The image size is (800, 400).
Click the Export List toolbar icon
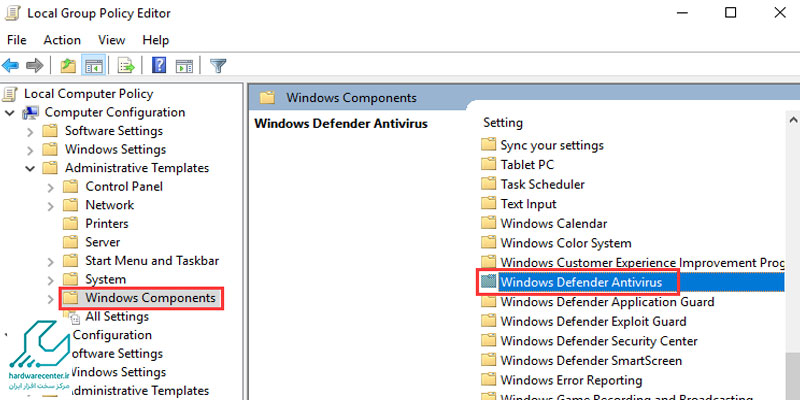[x=126, y=66]
